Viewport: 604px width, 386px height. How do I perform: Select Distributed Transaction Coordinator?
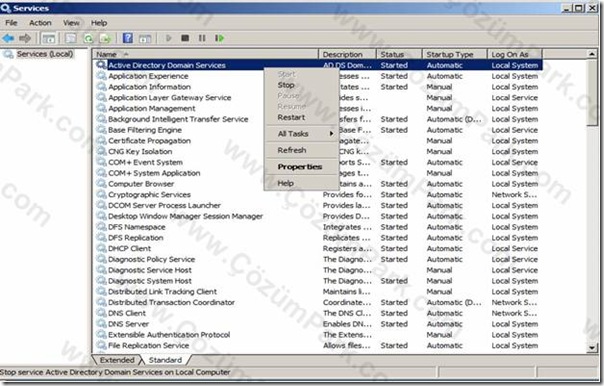pyautogui.click(x=171, y=302)
